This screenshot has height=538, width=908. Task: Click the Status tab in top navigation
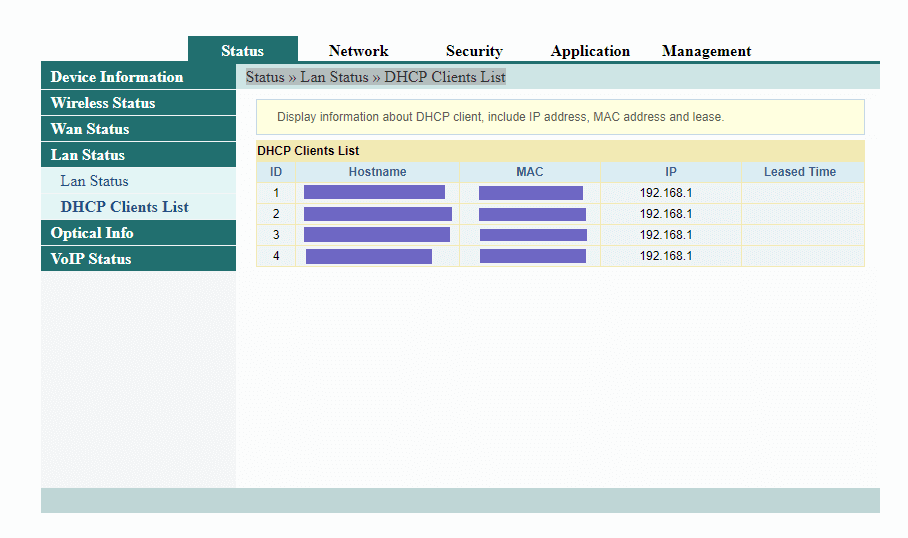coord(242,51)
